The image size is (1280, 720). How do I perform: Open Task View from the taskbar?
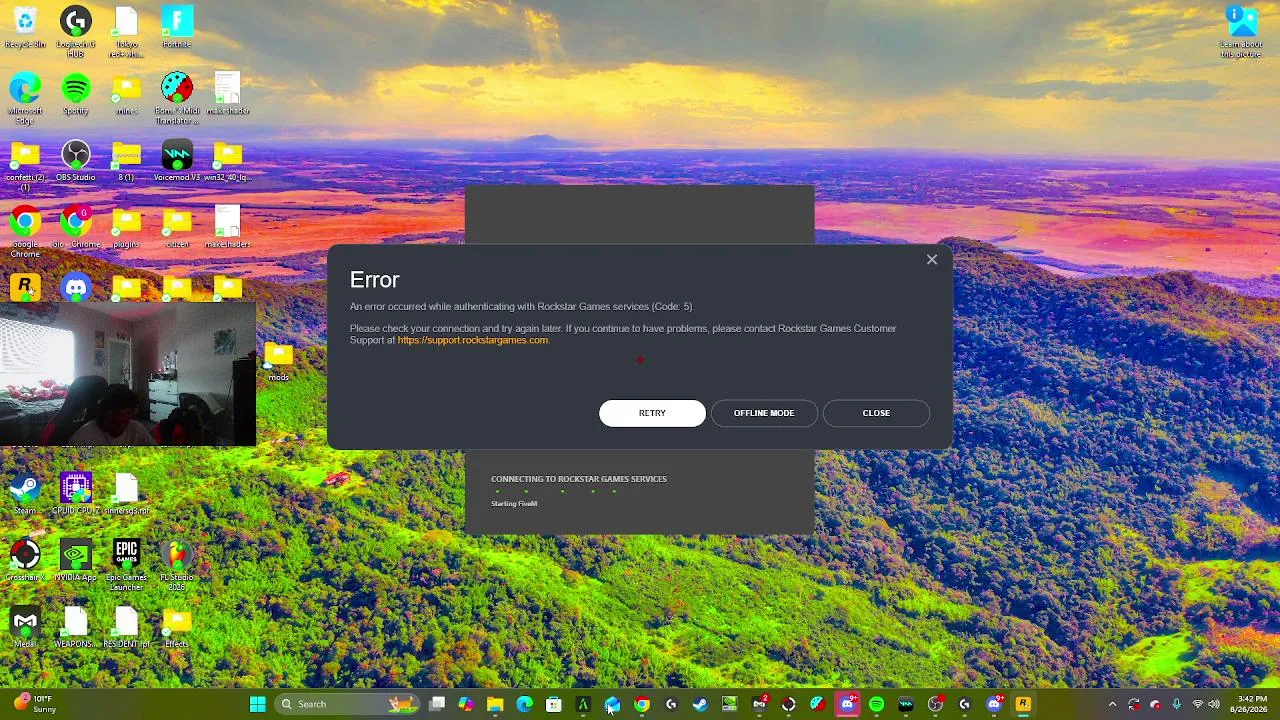point(437,704)
